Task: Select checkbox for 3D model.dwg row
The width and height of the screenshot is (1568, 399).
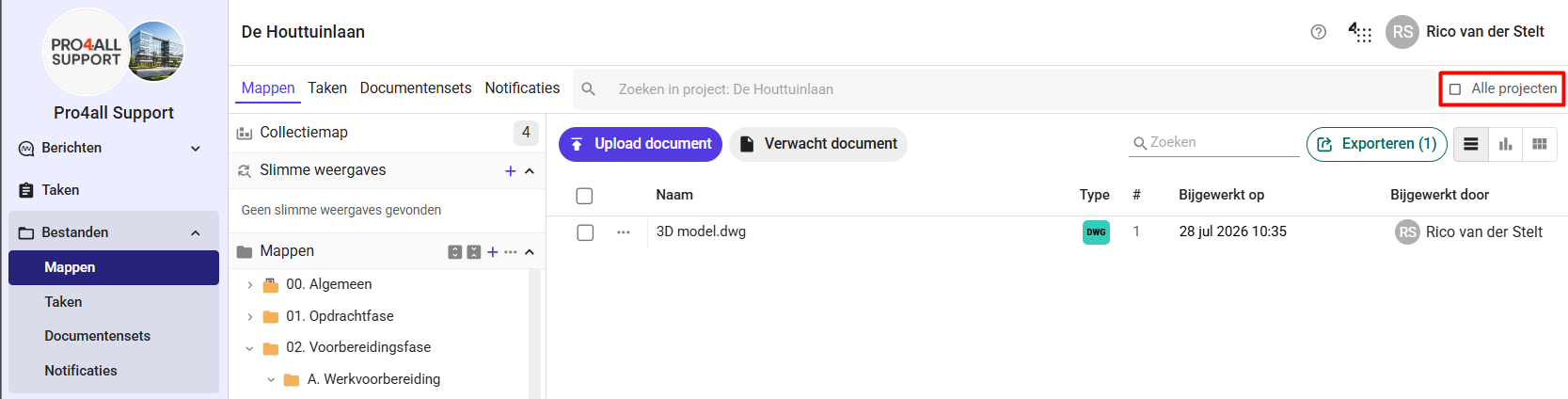Action: point(585,232)
